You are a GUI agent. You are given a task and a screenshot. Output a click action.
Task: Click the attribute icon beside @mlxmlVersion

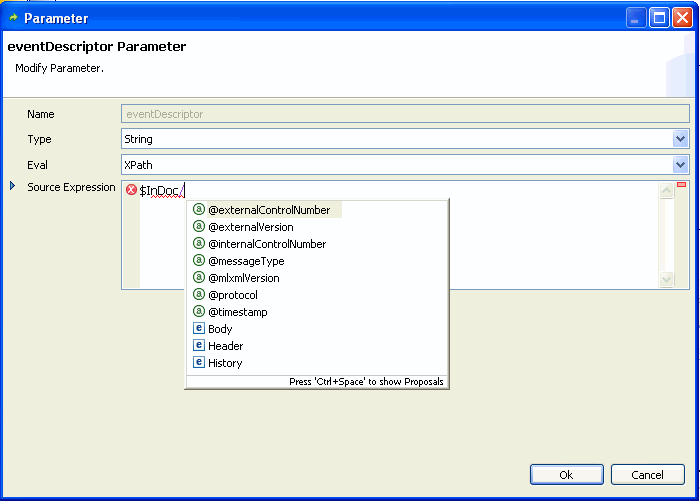click(x=199, y=277)
